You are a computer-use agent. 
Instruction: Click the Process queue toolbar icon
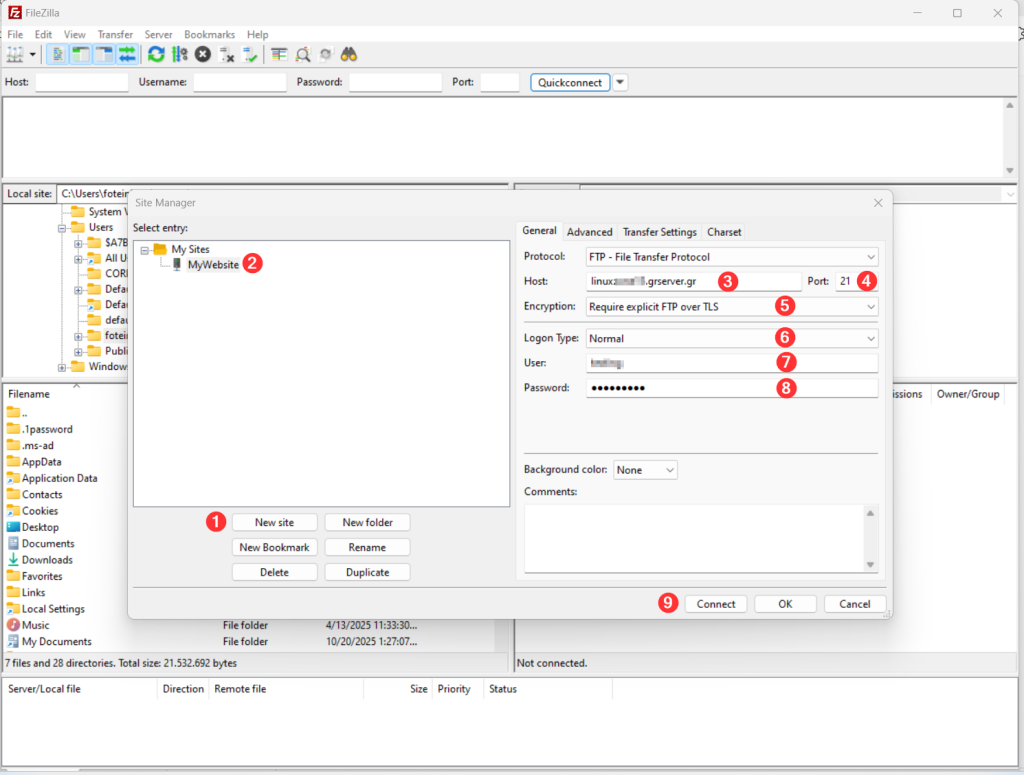(180, 54)
